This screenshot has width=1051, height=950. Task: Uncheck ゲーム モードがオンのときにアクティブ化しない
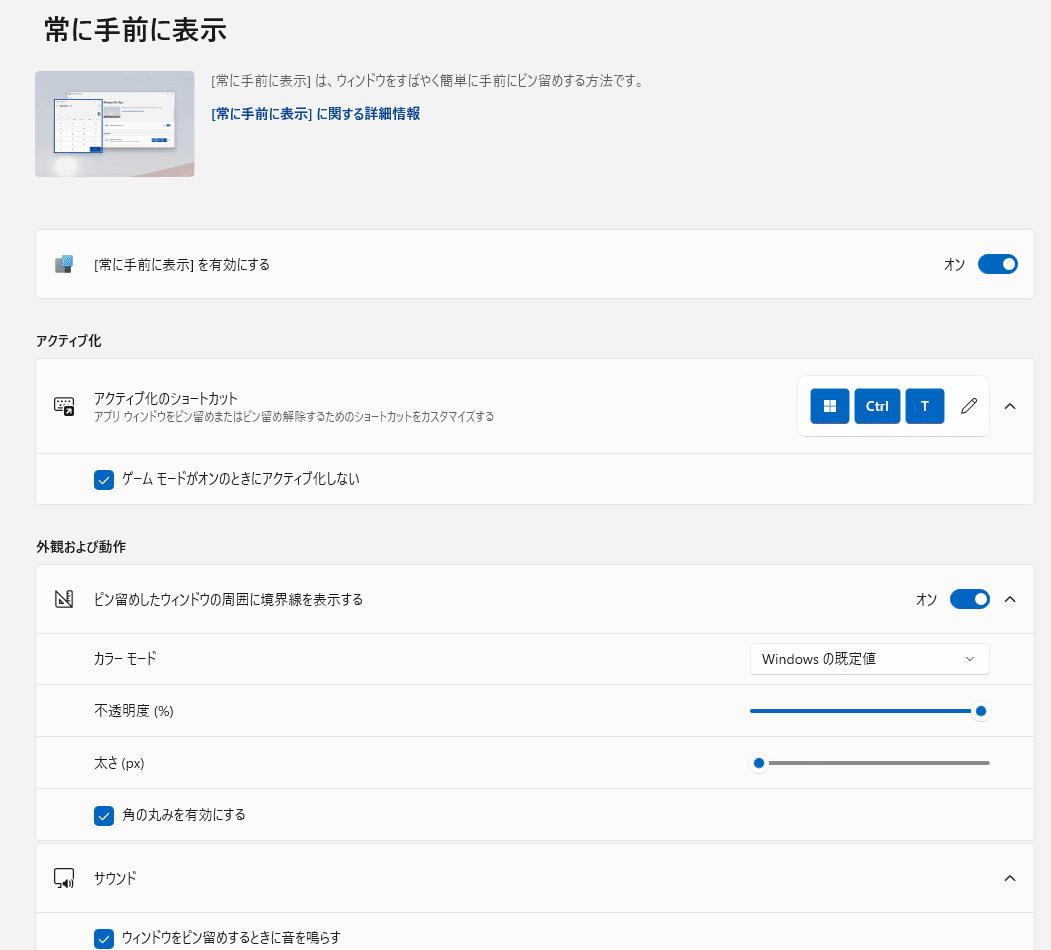104,480
